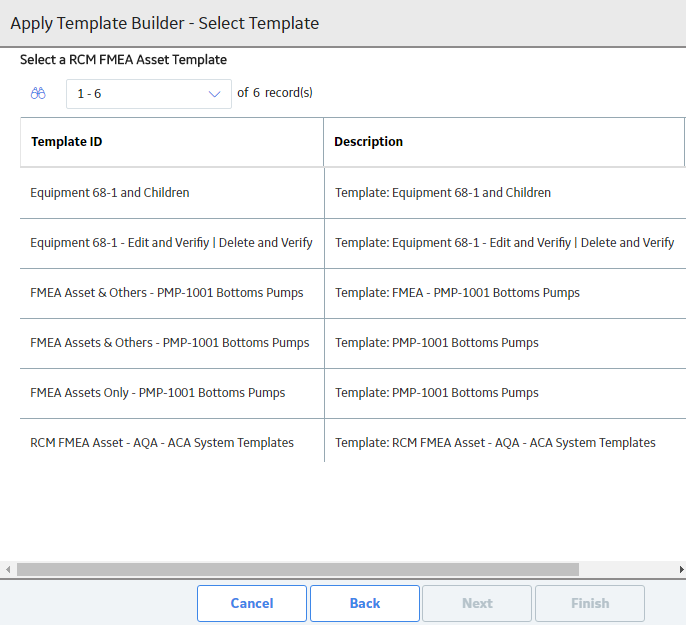The height and width of the screenshot is (625, 686).
Task: Click the horizontal scrollbar right arrow
Action: (x=681, y=569)
